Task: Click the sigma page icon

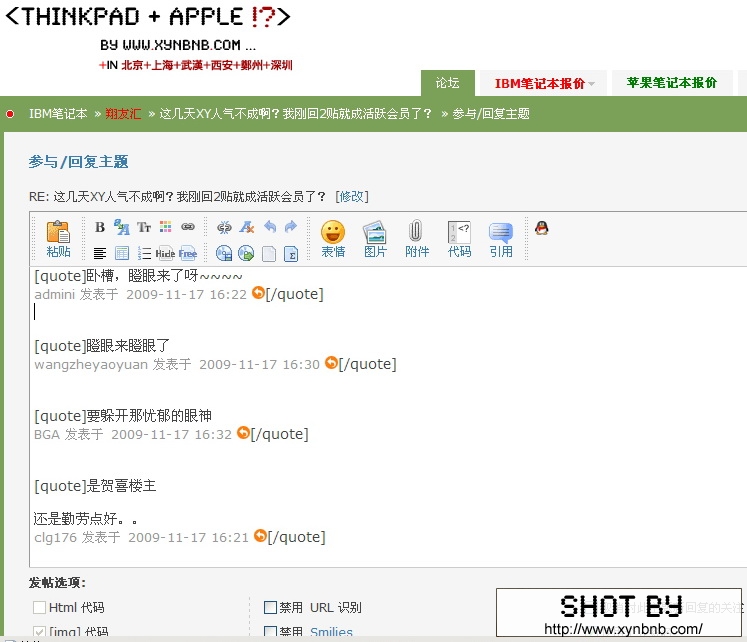Action: (x=291, y=254)
